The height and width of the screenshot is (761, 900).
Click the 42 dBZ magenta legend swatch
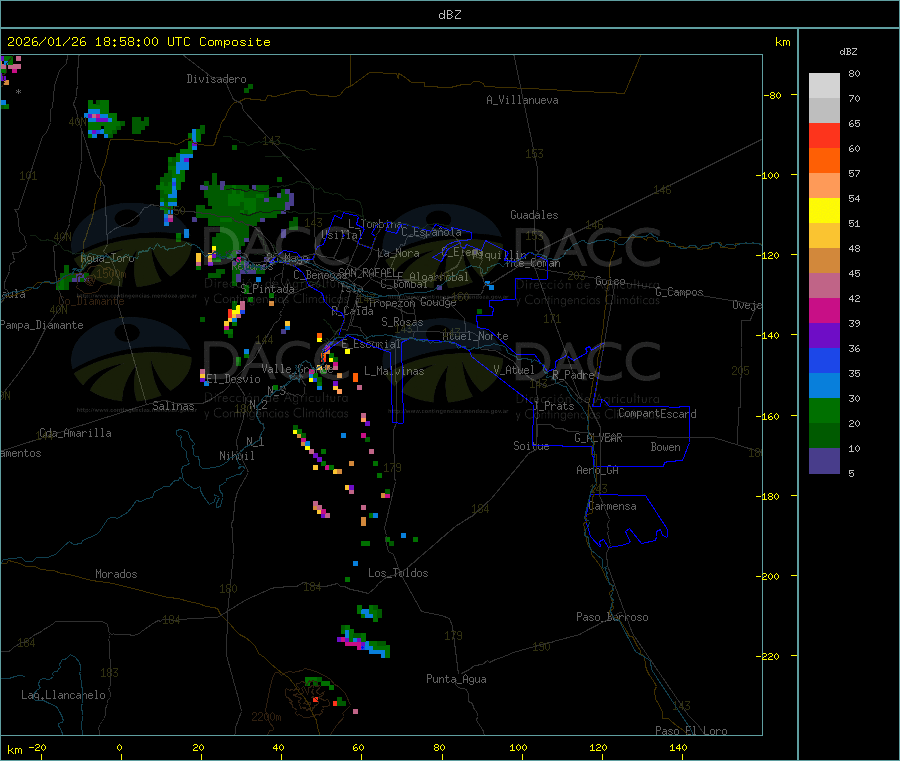(x=824, y=310)
